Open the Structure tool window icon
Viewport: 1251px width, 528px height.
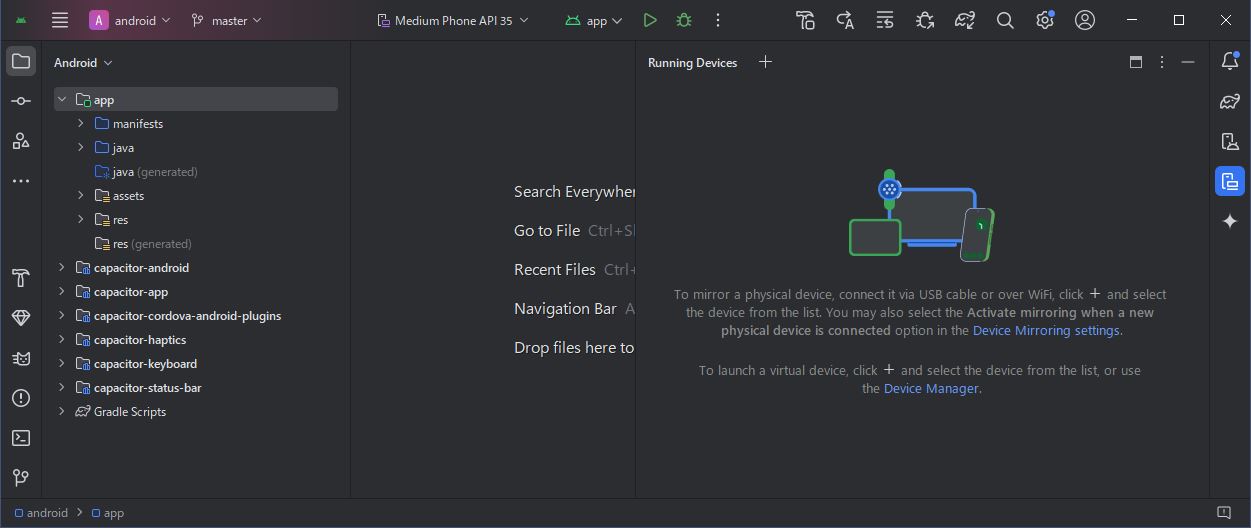[x=21, y=141]
